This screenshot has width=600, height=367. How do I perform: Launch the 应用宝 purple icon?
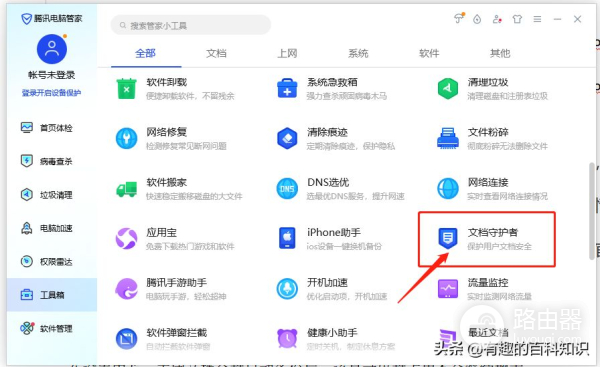pyautogui.click(x=126, y=238)
